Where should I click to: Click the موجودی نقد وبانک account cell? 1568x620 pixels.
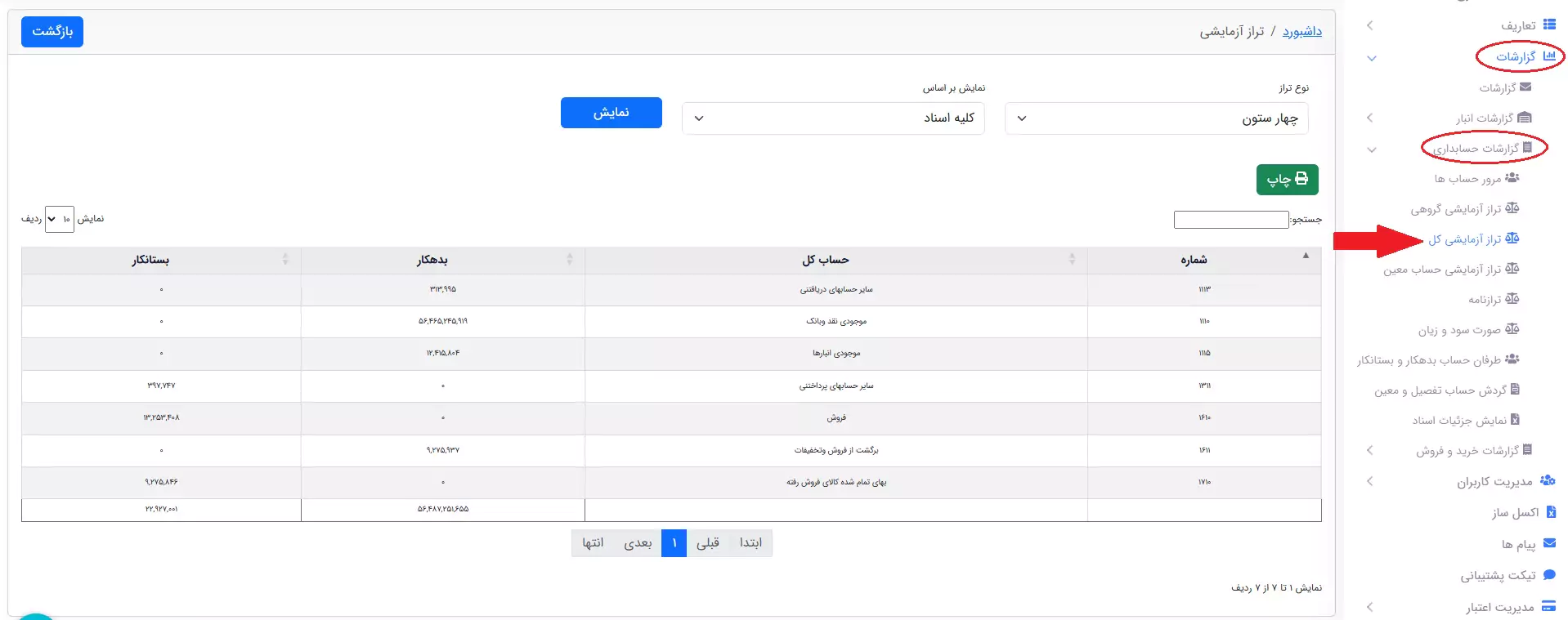pos(836,322)
